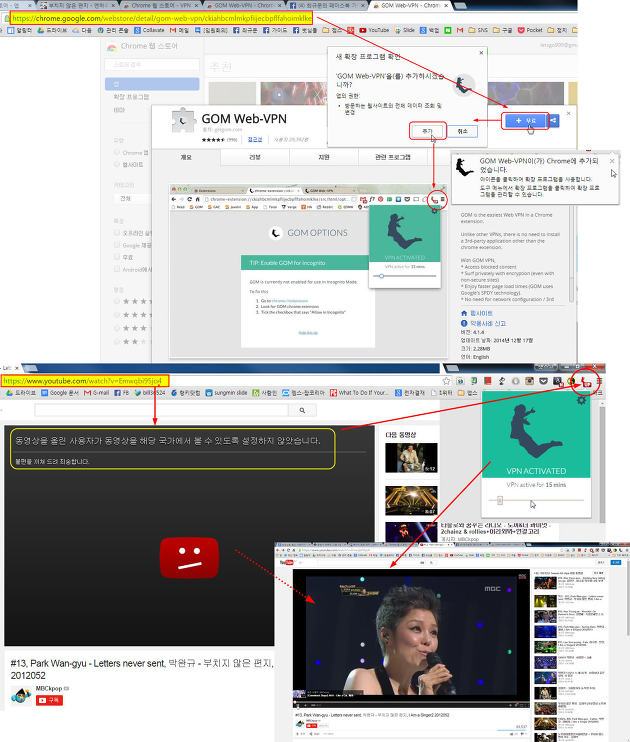Open the Related (관련 프로그램) tab

[x=393, y=157]
